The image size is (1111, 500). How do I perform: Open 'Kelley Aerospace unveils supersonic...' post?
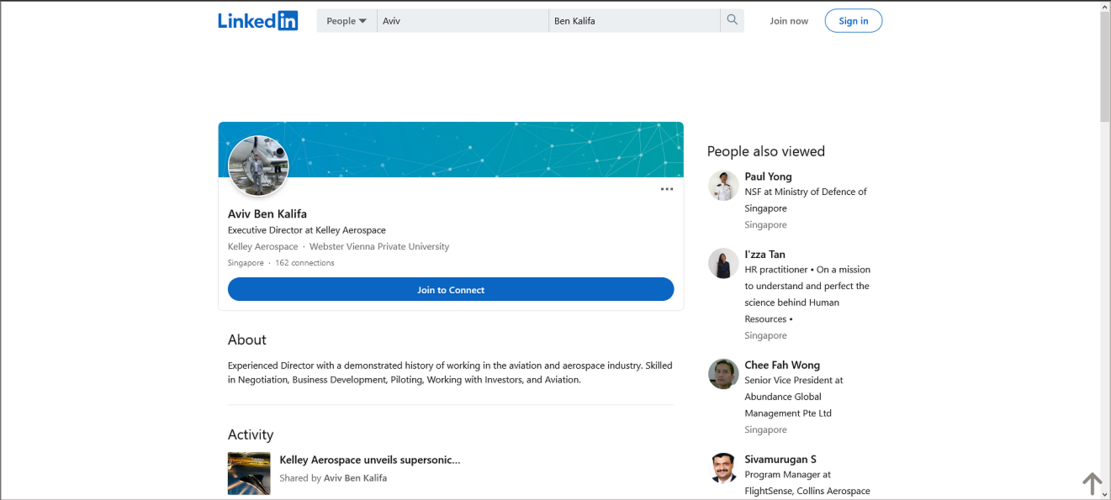click(x=370, y=460)
